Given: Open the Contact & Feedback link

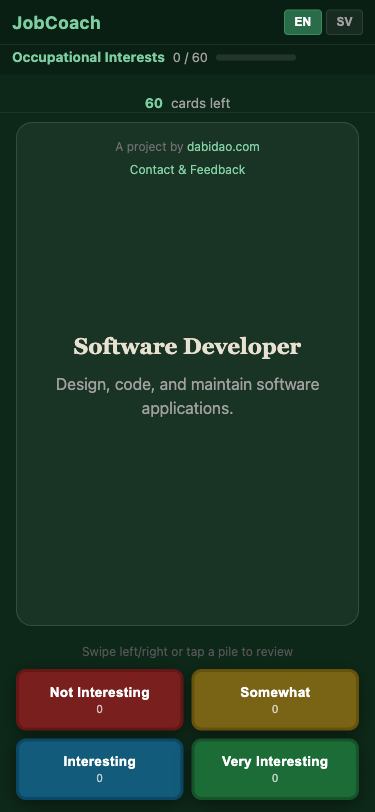Looking at the screenshot, I should tap(188, 170).
